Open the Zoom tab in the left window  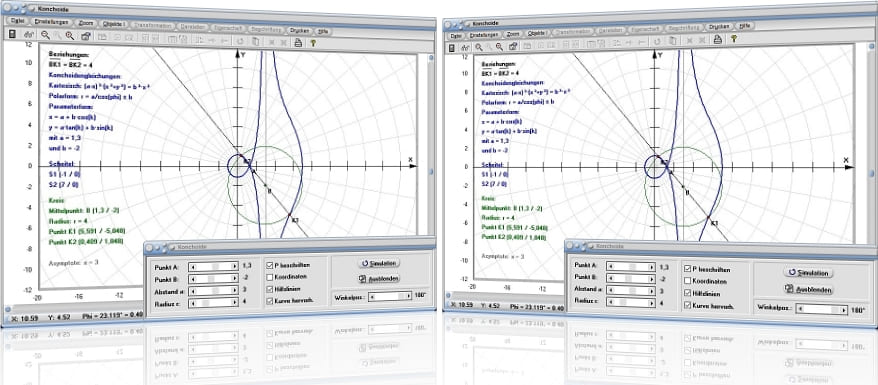[86, 23]
